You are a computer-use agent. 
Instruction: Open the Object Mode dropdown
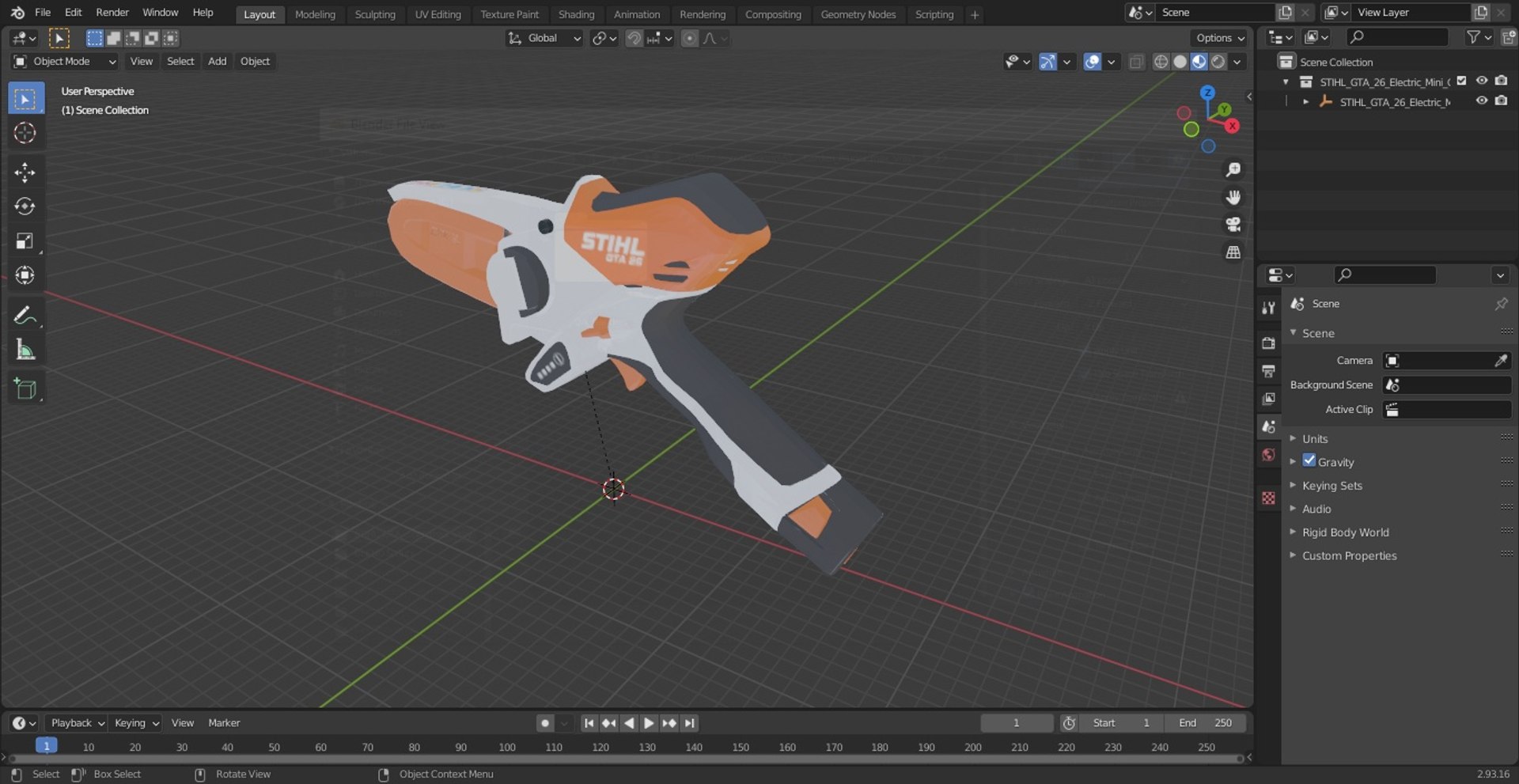click(x=65, y=62)
